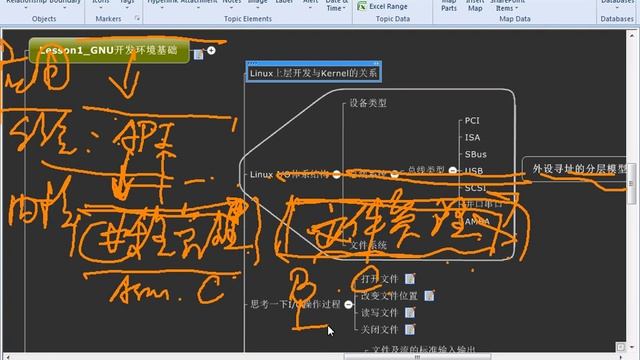Collapse the branch left of 总线类型
The height and width of the screenshot is (360, 640).
[394, 174]
